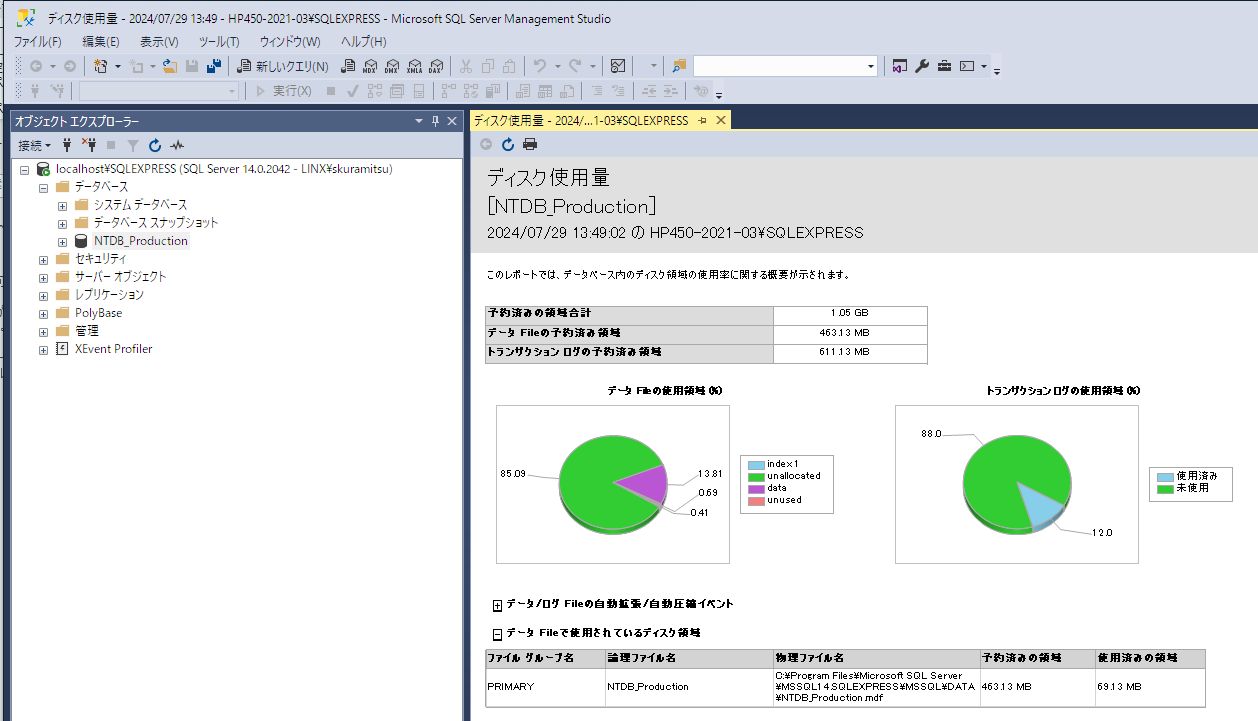1258x721 pixels.
Task: Expand the セキュリティ folder node
Action: [x=43, y=259]
